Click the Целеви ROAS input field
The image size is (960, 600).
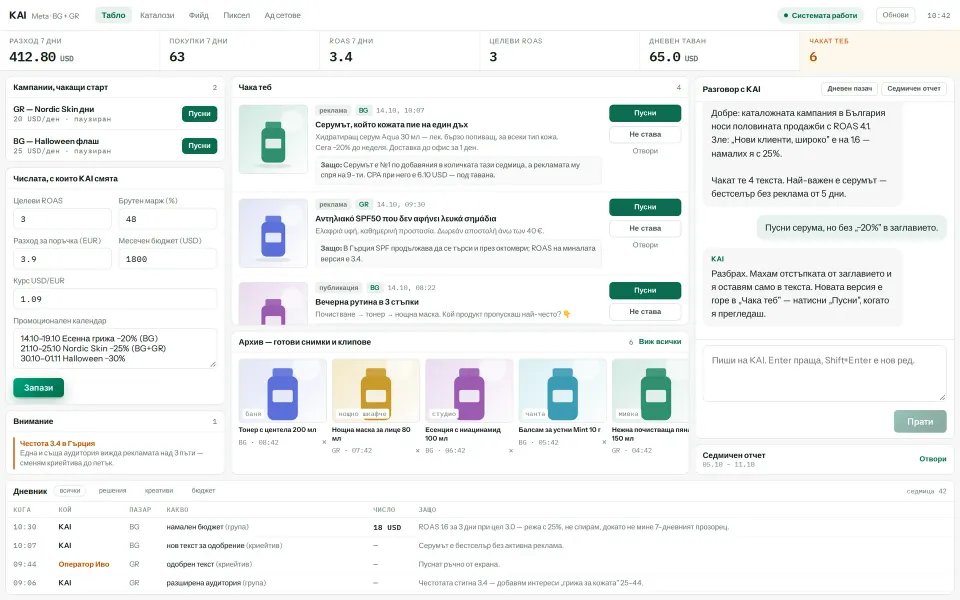(x=62, y=219)
